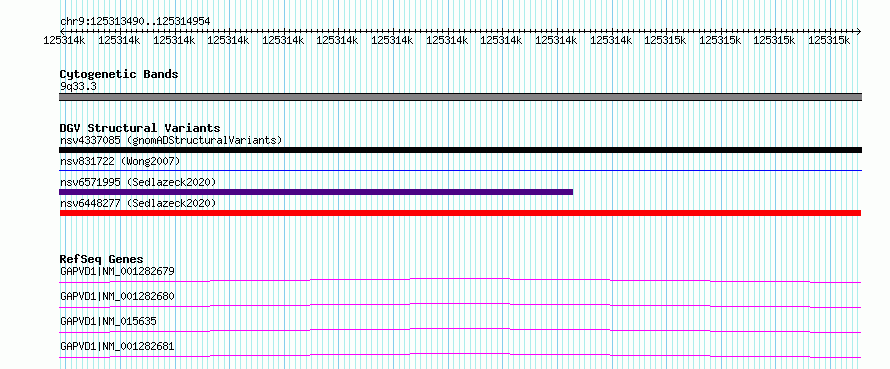Click the RefSeq Genes track title

click(x=101, y=259)
